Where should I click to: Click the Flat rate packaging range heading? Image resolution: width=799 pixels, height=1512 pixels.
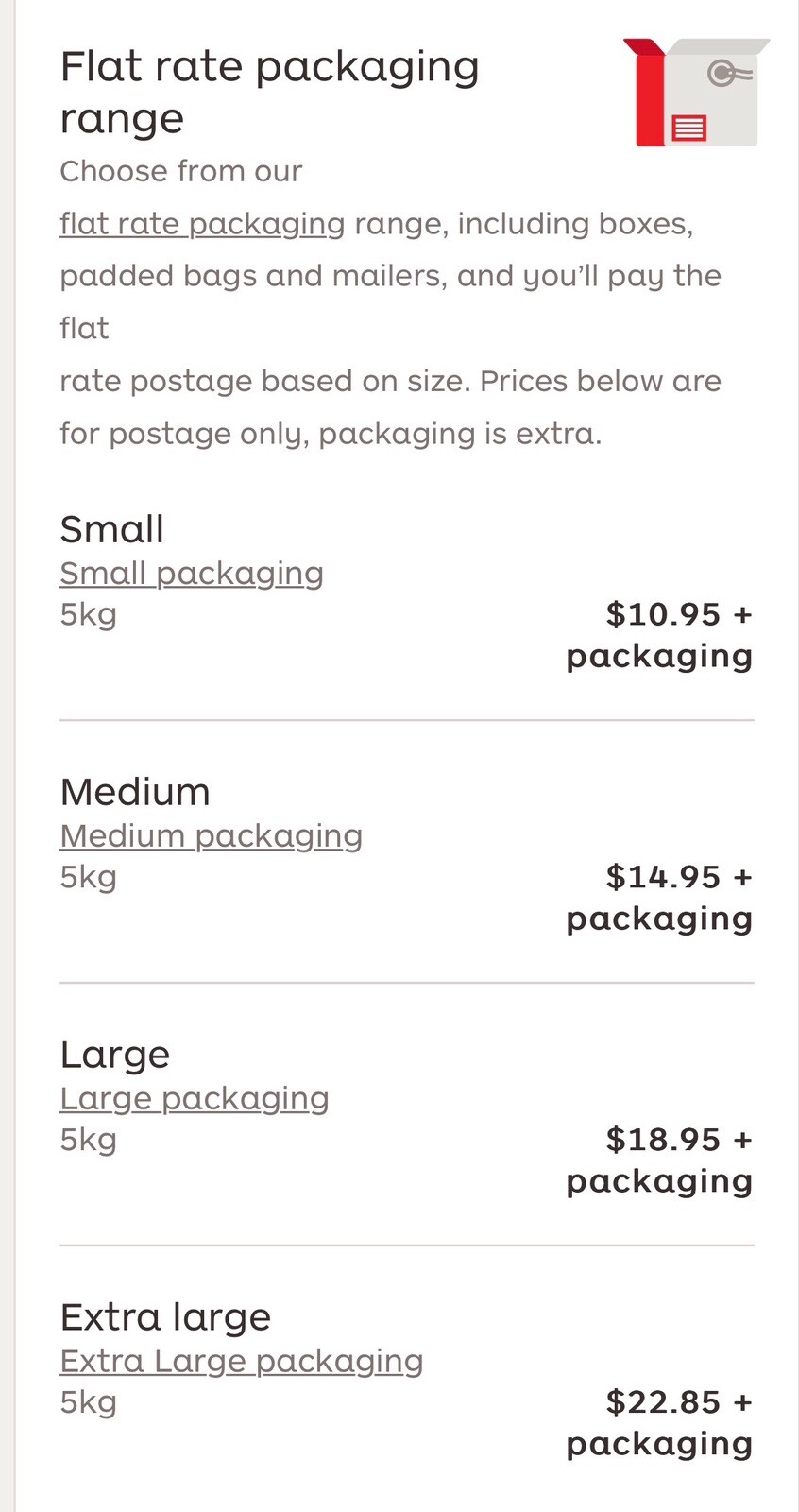click(x=270, y=93)
